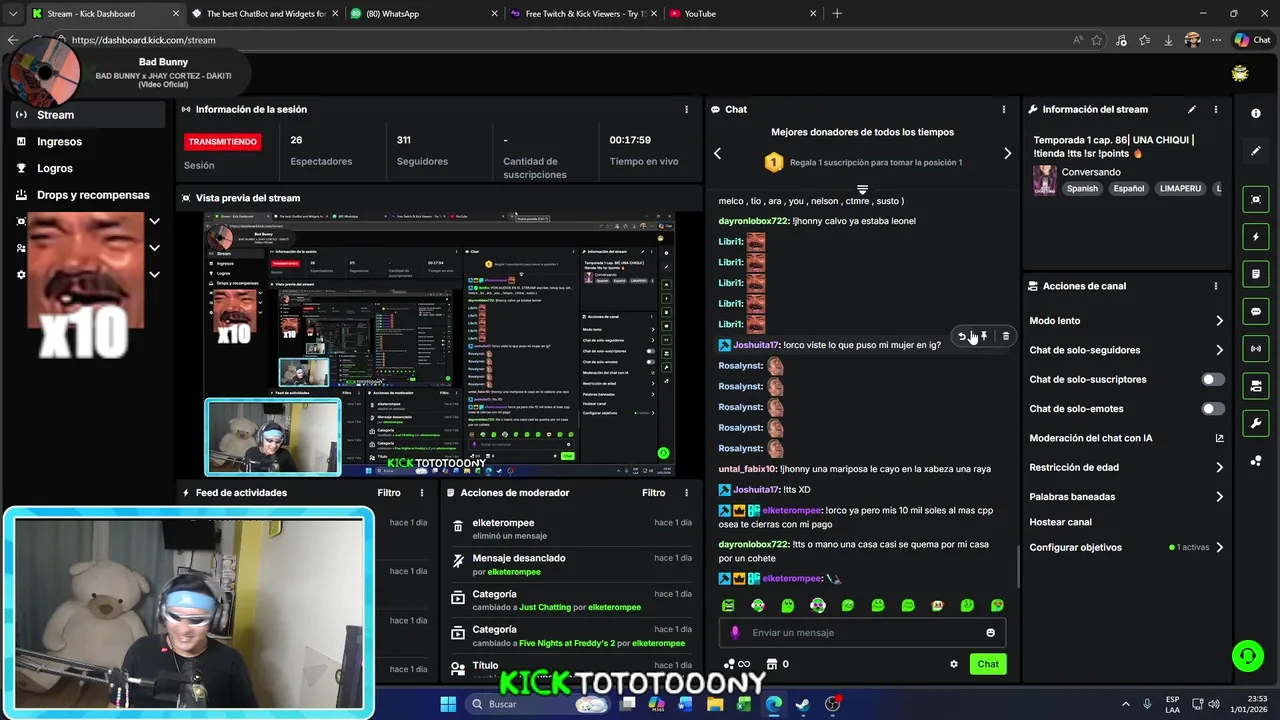1280x720 pixels.
Task: Click the Spanish tag chip
Action: 1082,188
